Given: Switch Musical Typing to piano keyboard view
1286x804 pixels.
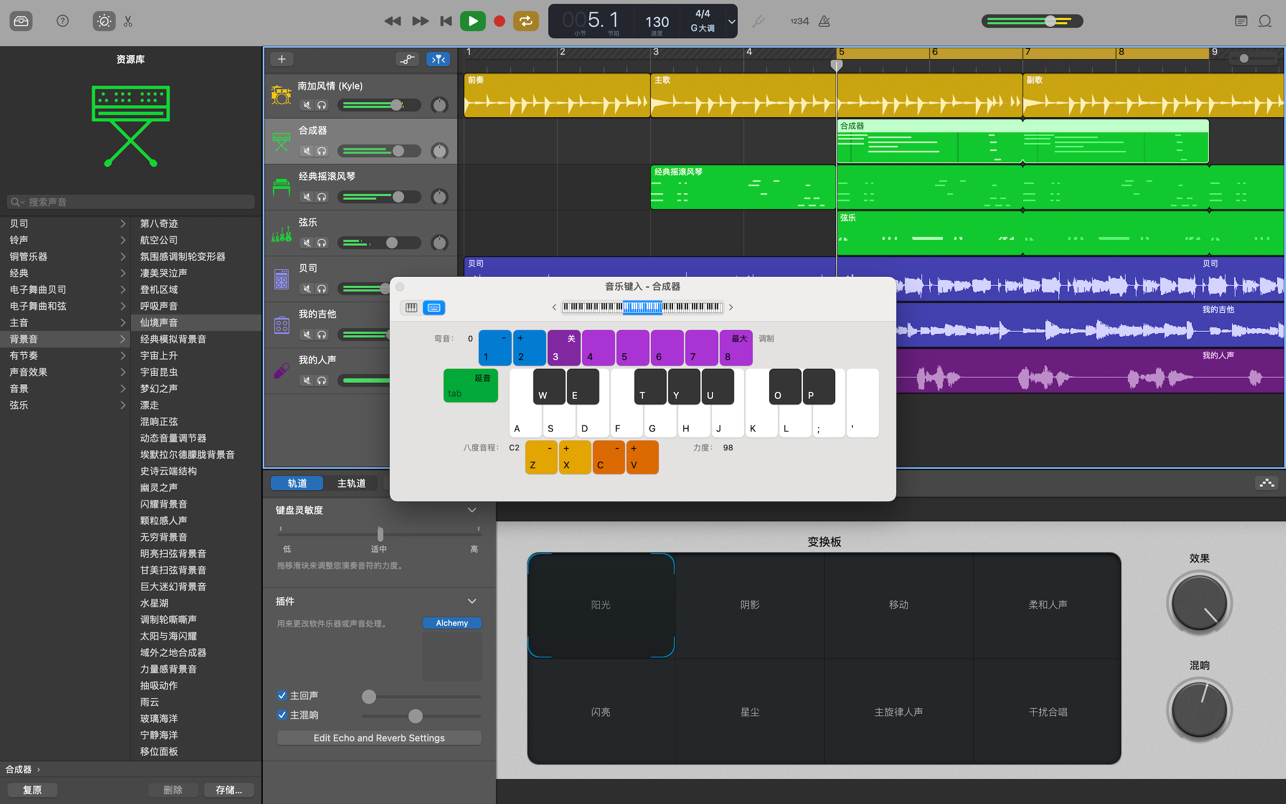Looking at the screenshot, I should coord(411,308).
